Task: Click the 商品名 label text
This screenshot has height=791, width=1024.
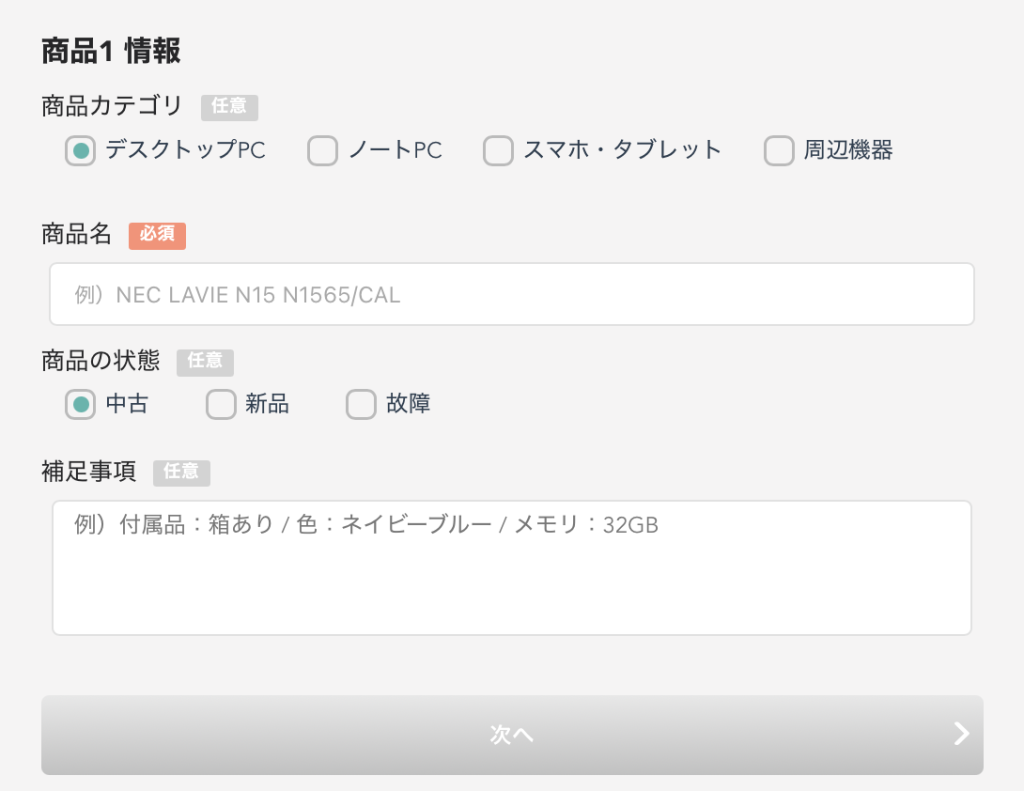Action: pyautogui.click(x=76, y=235)
